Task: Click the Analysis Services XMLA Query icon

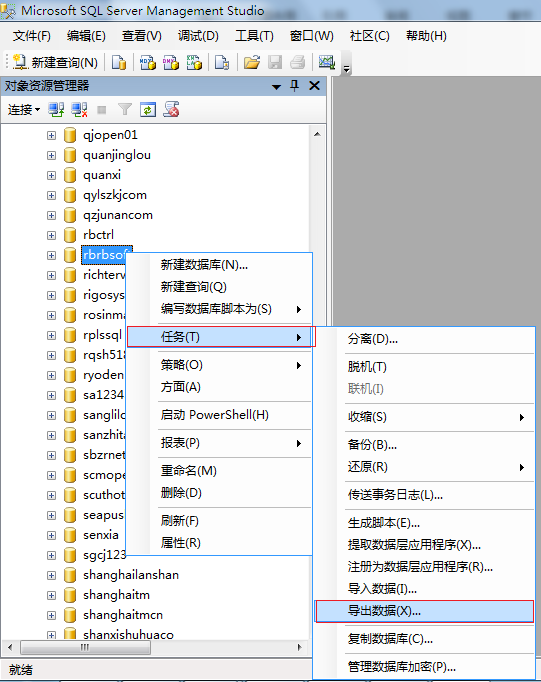Action: coord(194,63)
